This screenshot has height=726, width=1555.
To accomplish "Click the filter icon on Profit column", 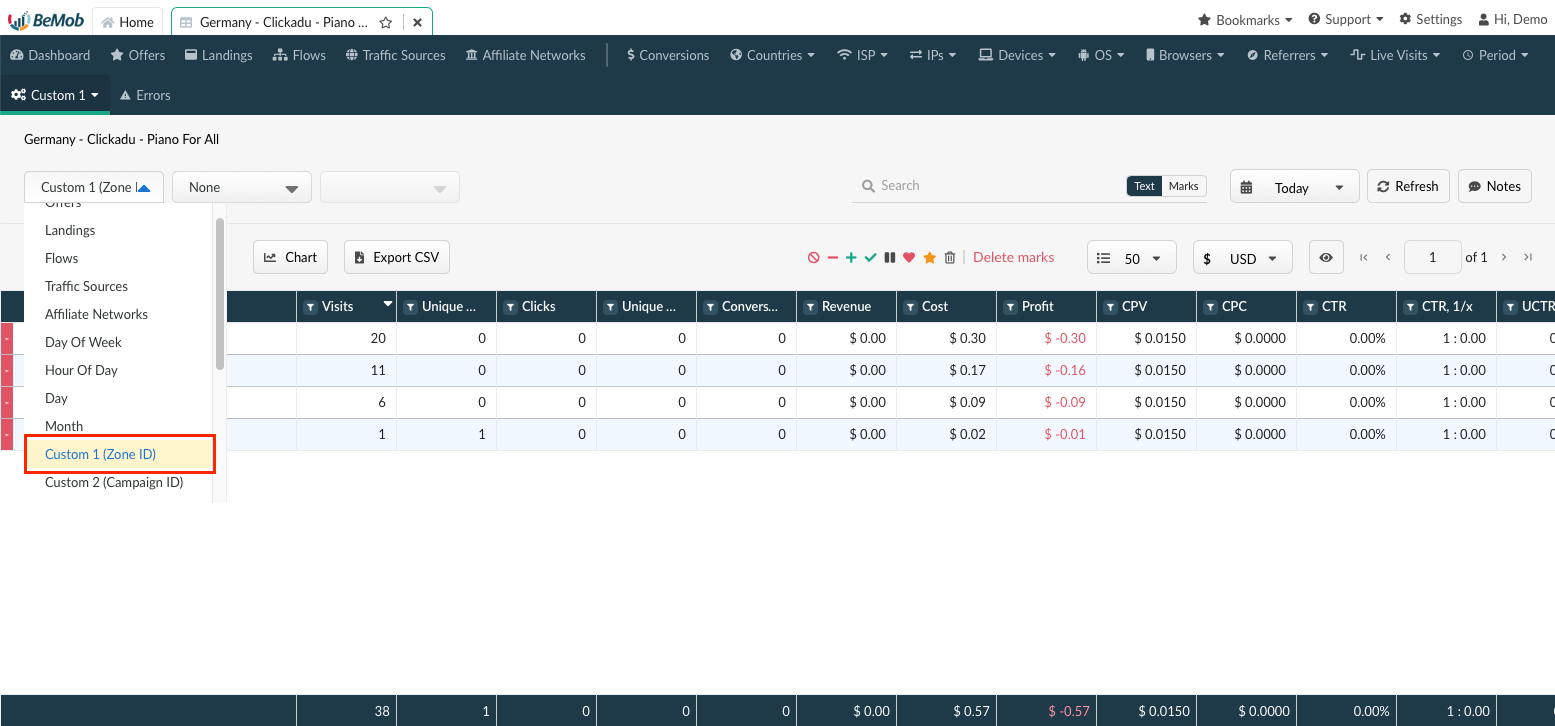I will pos(1010,307).
